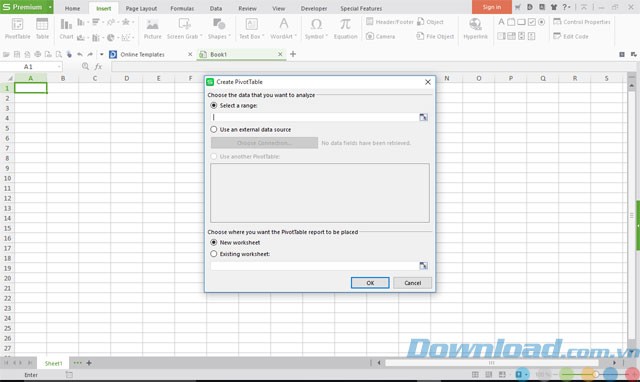The height and width of the screenshot is (382, 640).
Task: Click the sheet list three-dots button
Action: pyautogui.click(x=77, y=363)
